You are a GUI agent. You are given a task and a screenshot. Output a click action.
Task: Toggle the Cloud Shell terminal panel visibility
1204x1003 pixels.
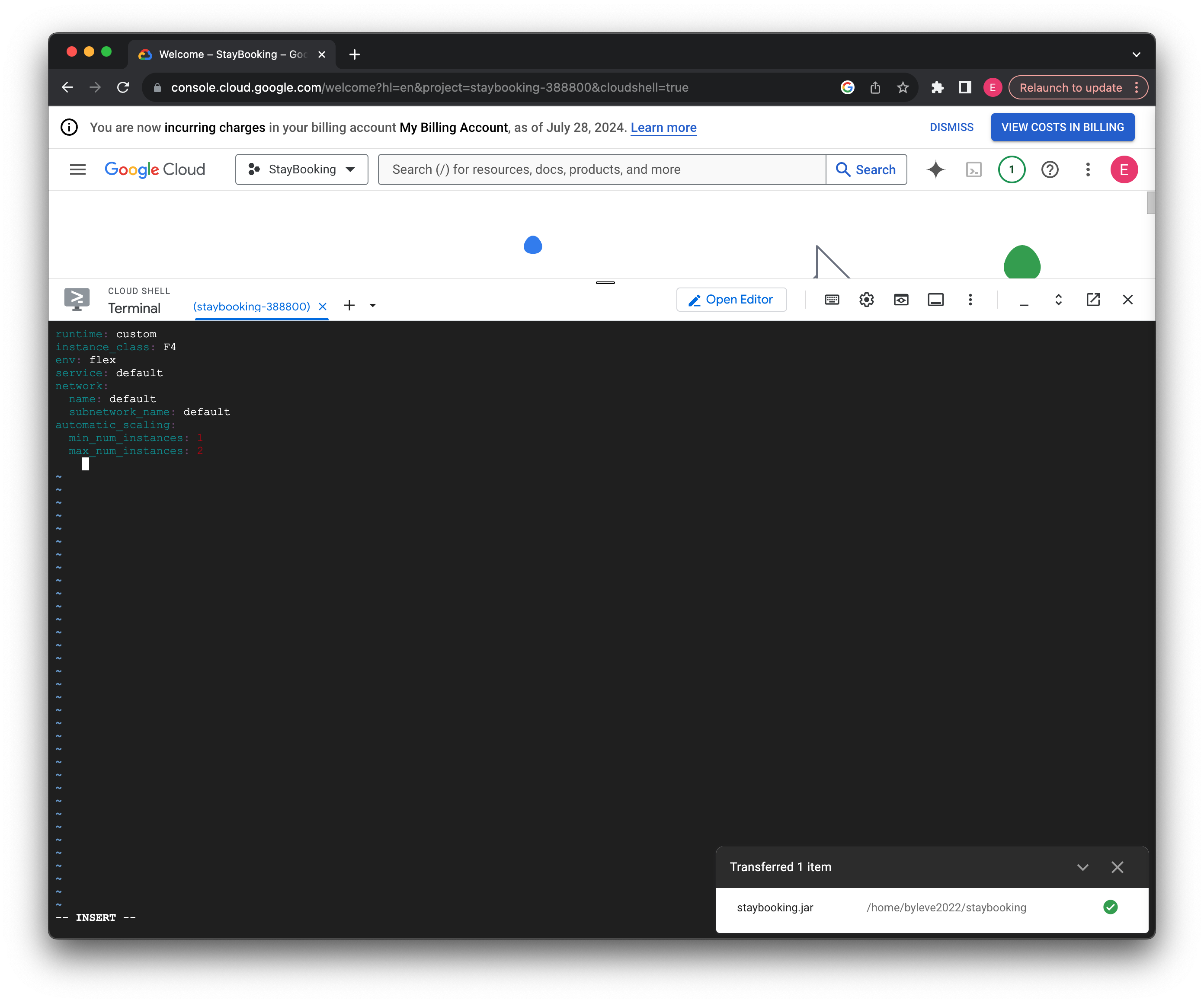click(x=936, y=299)
